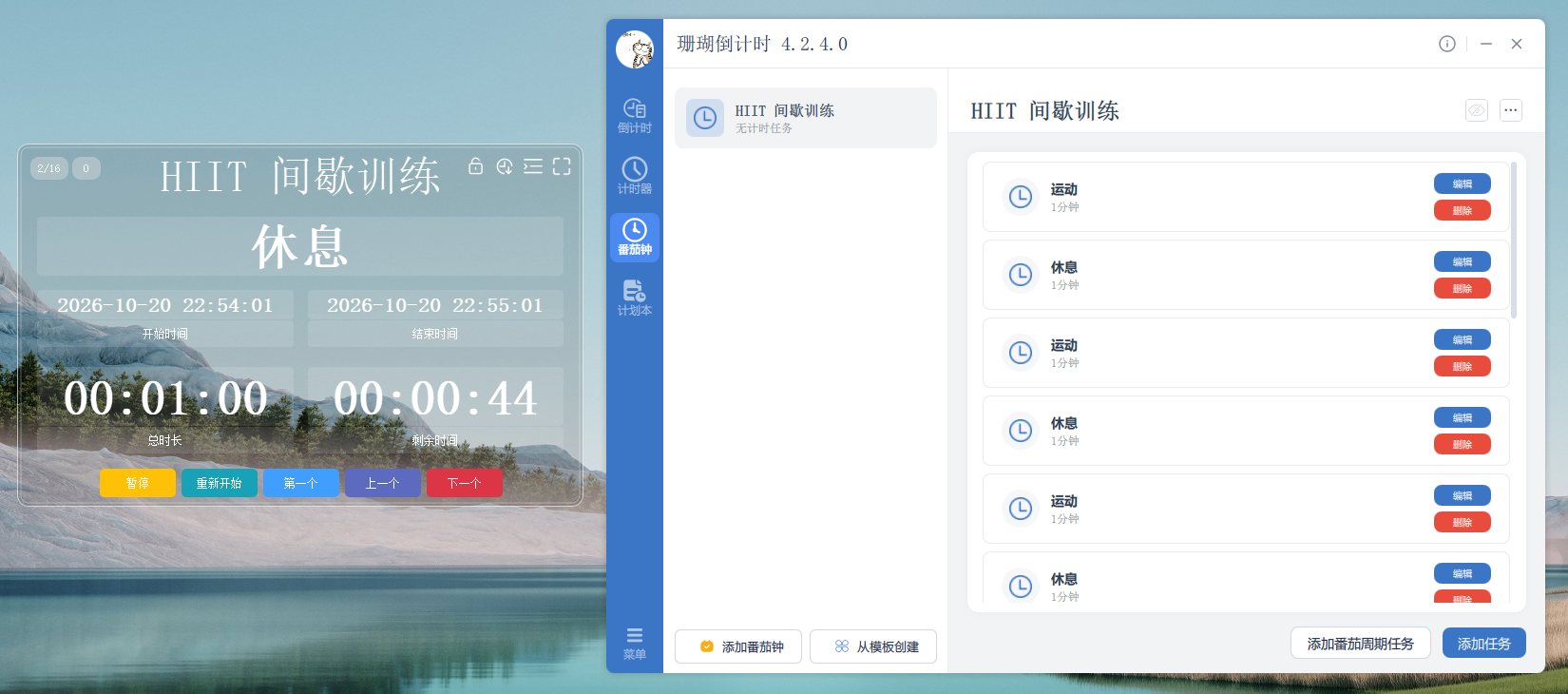The image size is (1568, 694).
Task: Open the three-dot more options button
Action: 1511,110
